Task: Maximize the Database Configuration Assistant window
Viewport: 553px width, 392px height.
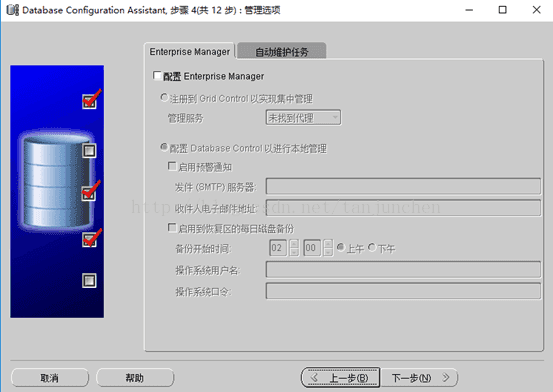Action: pyautogui.click(x=502, y=10)
